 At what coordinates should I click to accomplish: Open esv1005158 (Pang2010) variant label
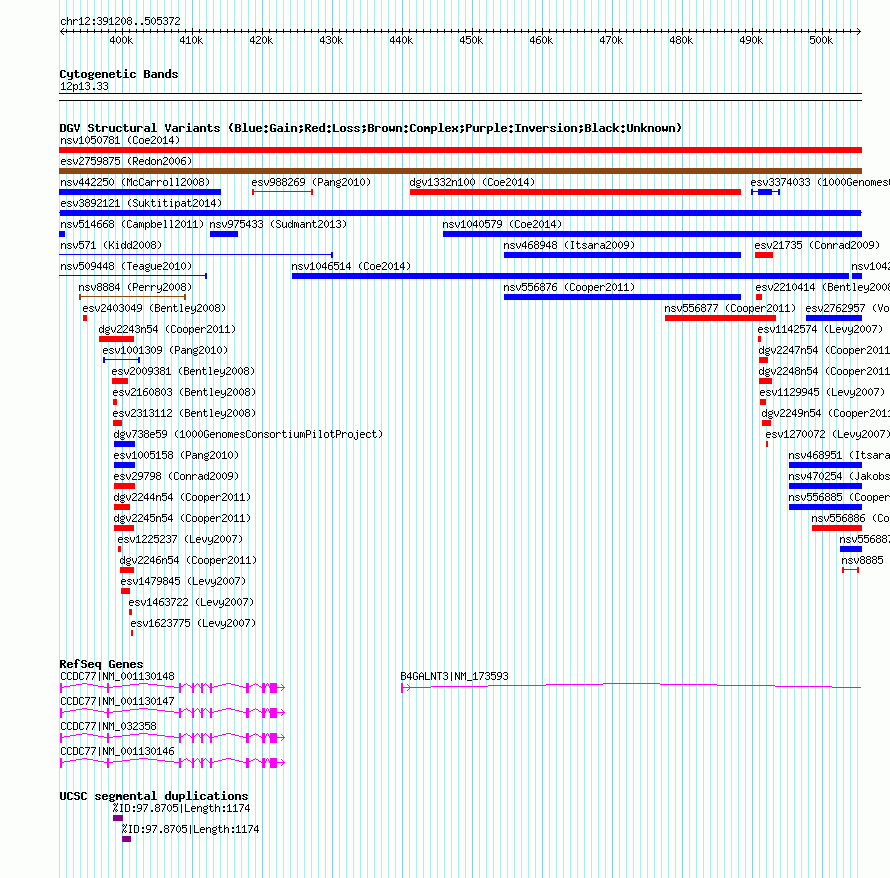tap(176, 455)
